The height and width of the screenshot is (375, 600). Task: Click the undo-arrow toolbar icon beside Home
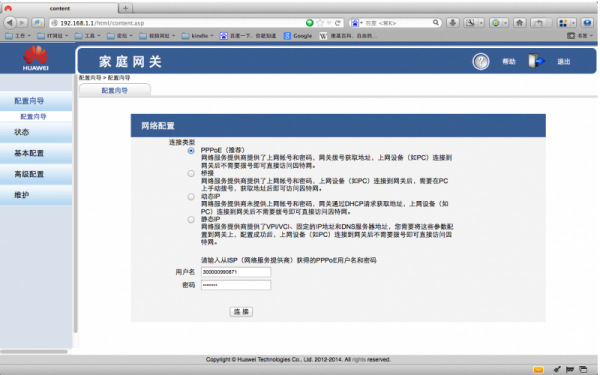pyautogui.click(x=539, y=23)
